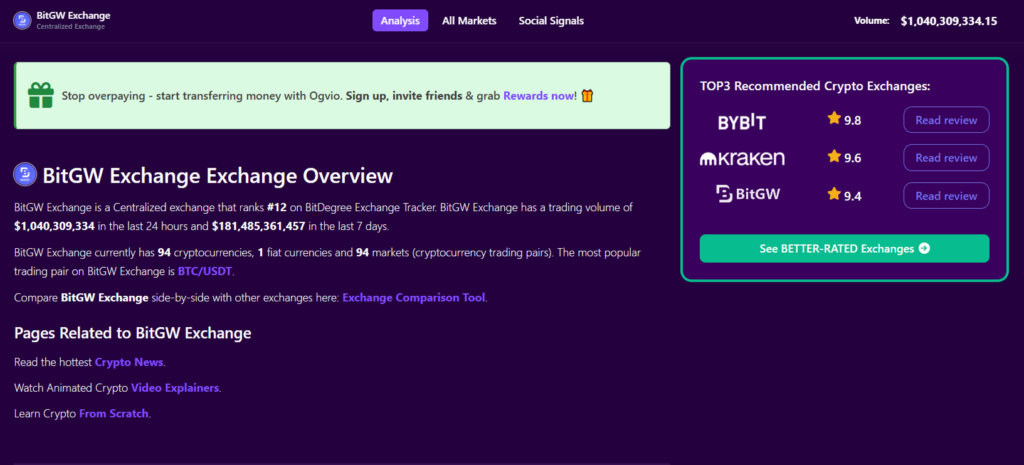
Task: Click the star icon next to 9.8
Action: coord(833,120)
